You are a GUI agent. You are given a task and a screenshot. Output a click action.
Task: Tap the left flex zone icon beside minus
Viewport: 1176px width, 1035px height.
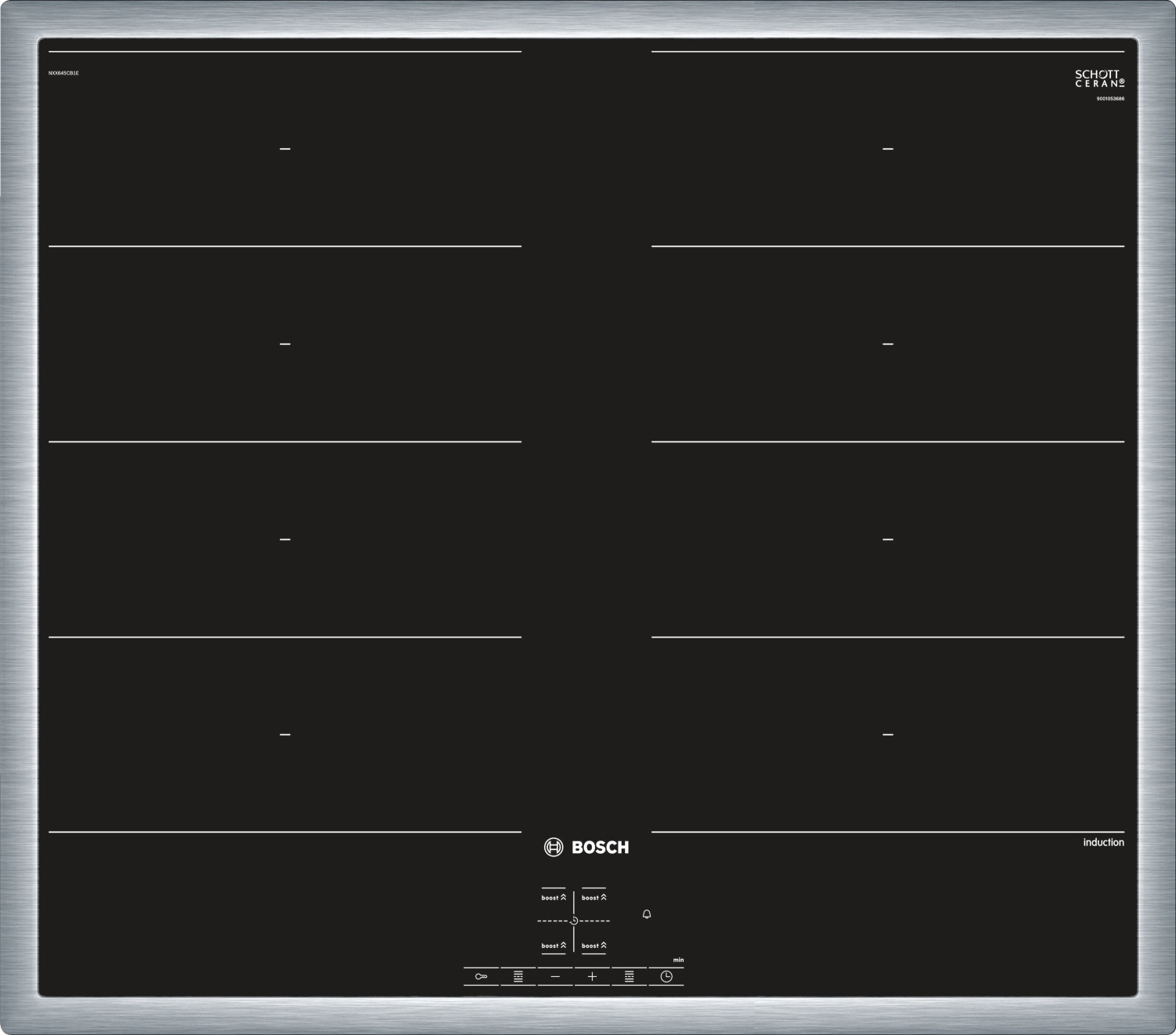tap(518, 976)
